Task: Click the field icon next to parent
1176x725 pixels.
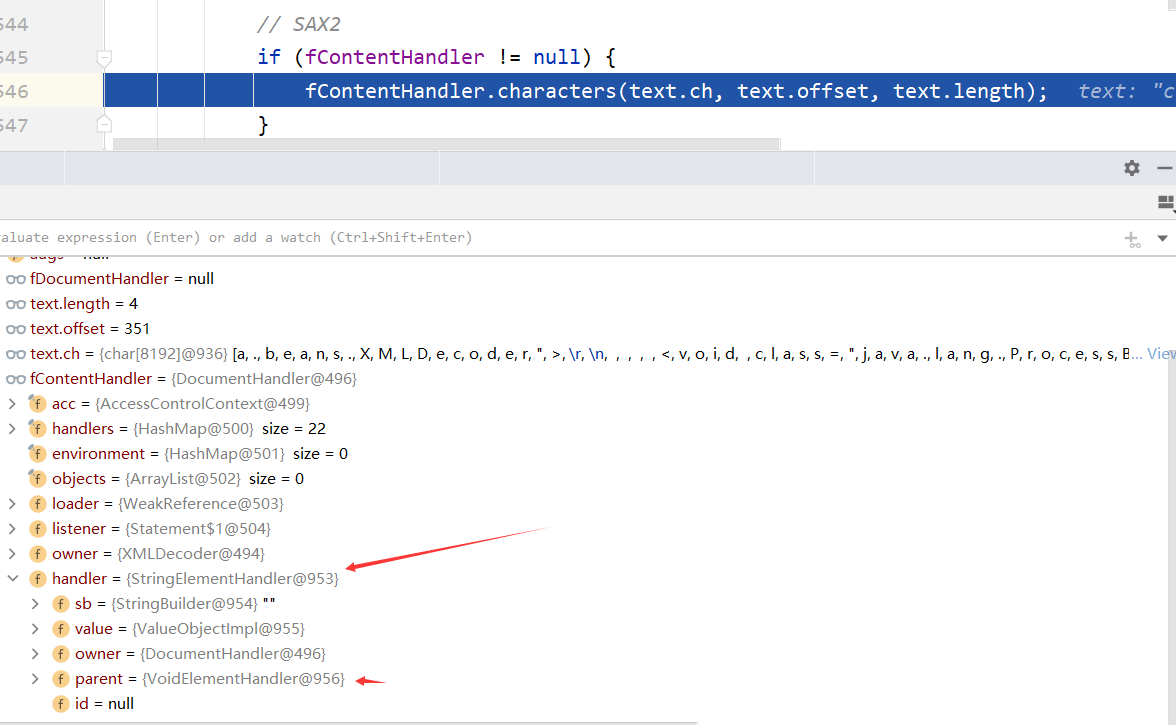Action: (x=60, y=679)
